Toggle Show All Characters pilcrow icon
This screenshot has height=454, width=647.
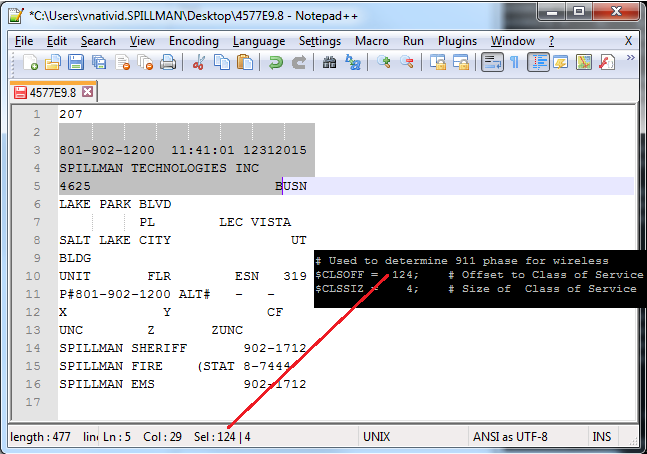tap(514, 63)
